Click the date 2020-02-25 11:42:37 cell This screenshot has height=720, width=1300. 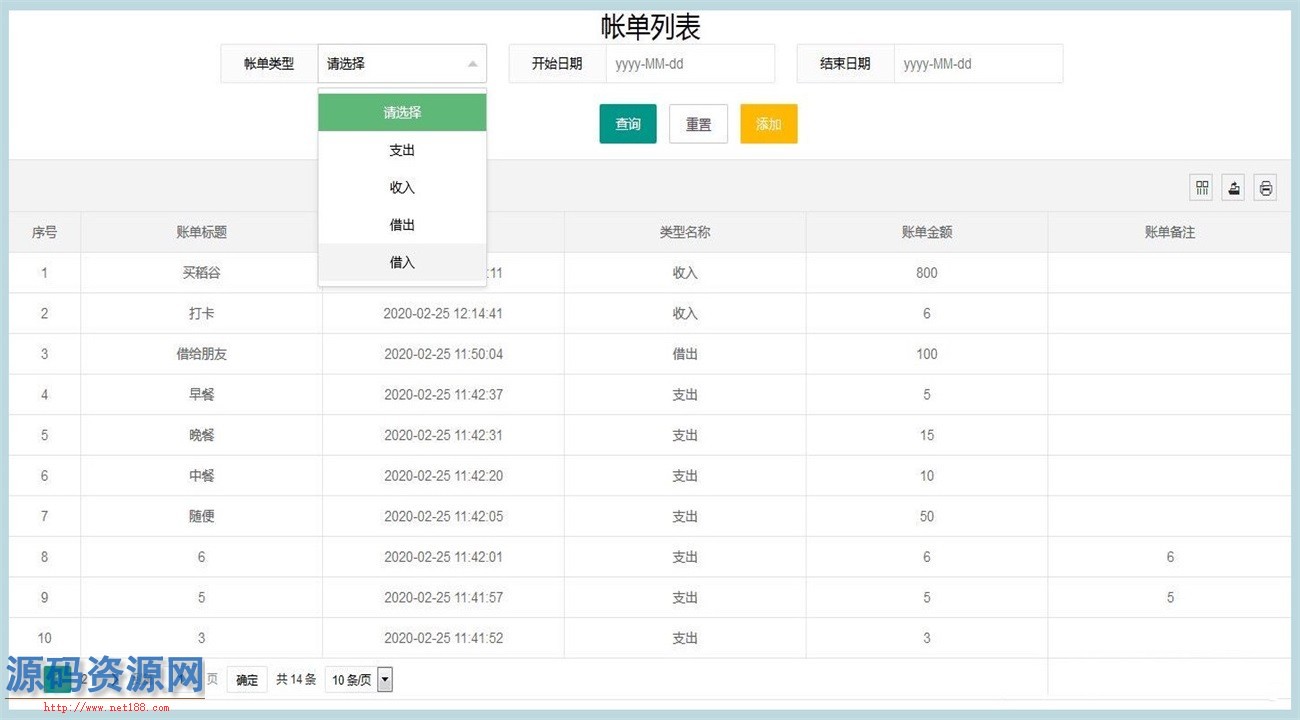[x=443, y=394]
